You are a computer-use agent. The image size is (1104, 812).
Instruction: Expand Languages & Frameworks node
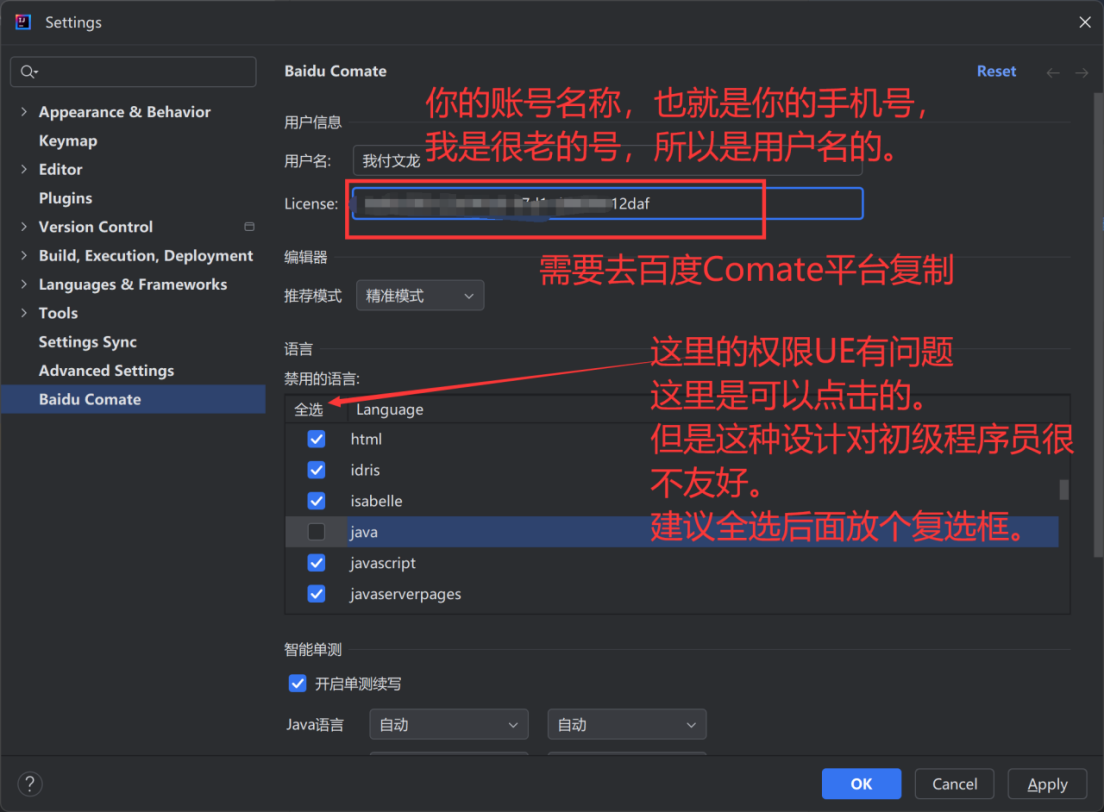point(24,285)
